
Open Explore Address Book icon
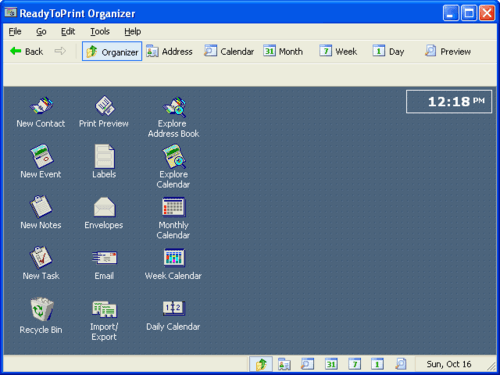(173, 117)
